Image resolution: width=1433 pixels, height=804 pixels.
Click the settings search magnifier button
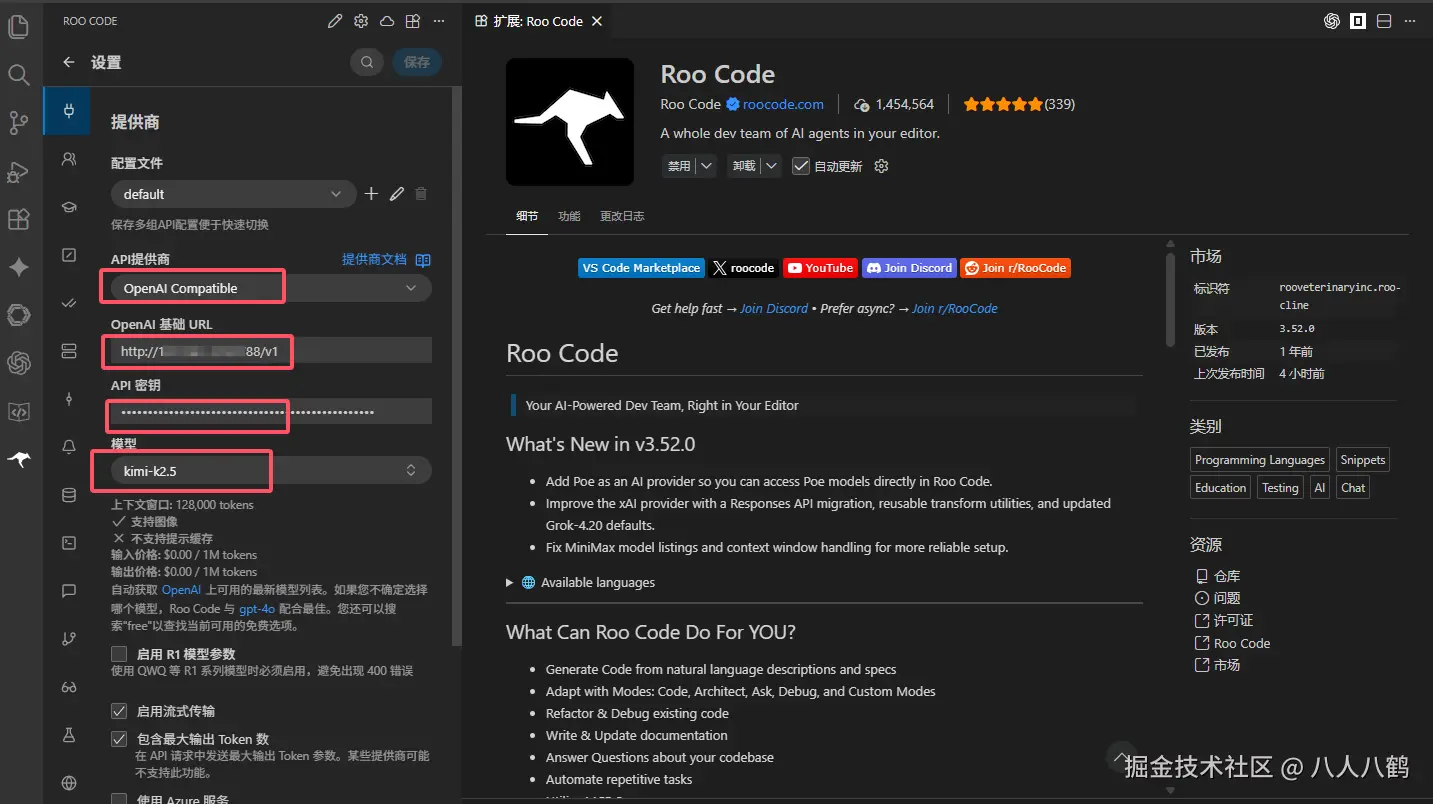point(367,62)
